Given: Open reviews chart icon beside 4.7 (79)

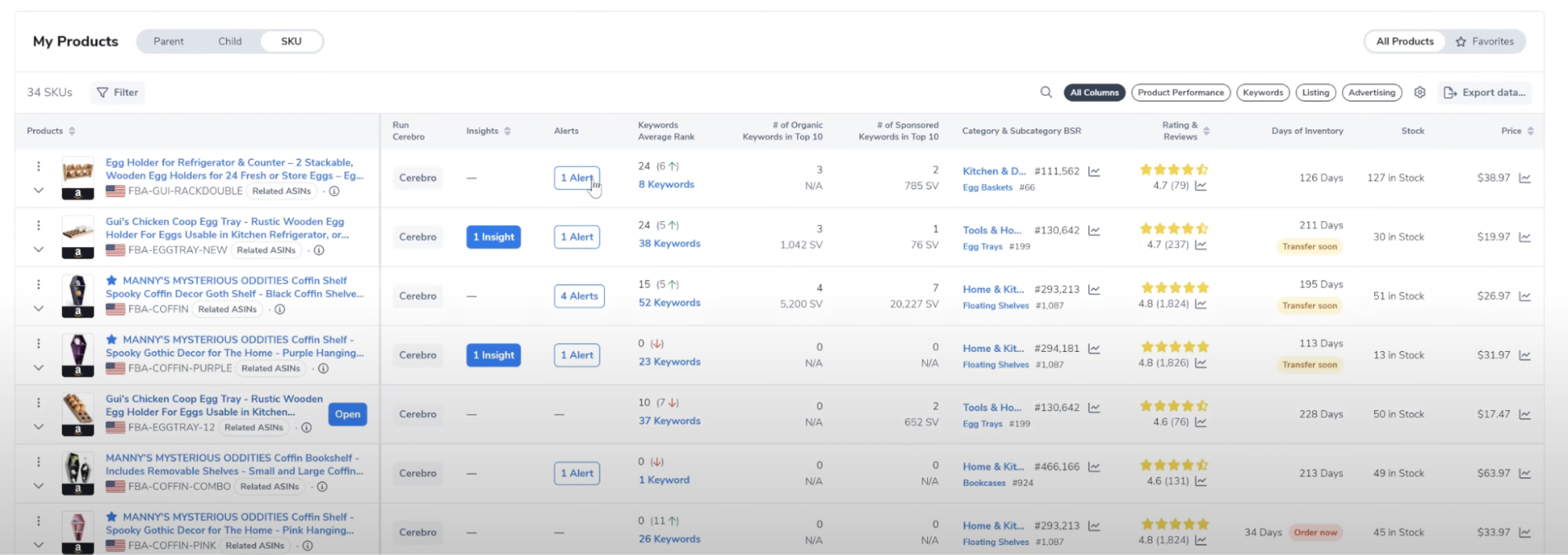Looking at the screenshot, I should [1201, 186].
